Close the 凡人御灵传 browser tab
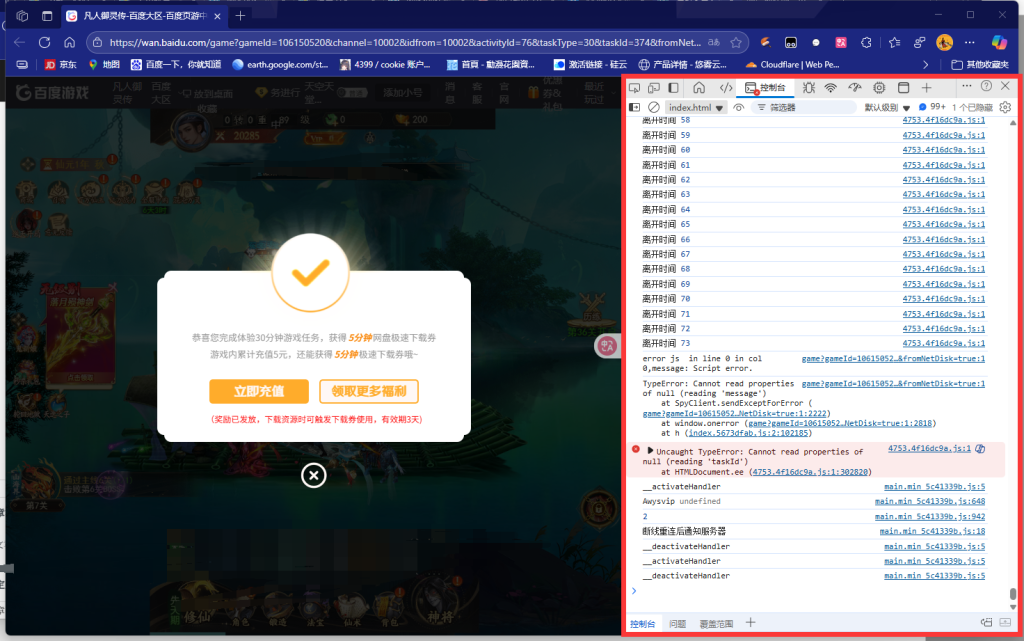1024x641 pixels. tap(217, 16)
